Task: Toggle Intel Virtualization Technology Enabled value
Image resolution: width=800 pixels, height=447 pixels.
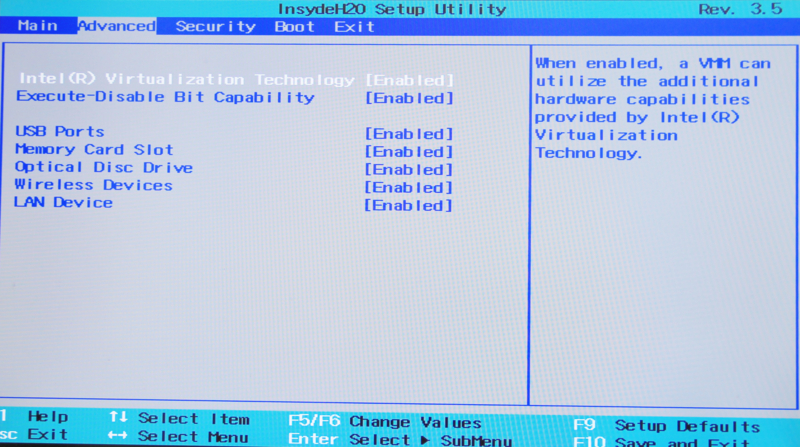Action: coord(409,80)
